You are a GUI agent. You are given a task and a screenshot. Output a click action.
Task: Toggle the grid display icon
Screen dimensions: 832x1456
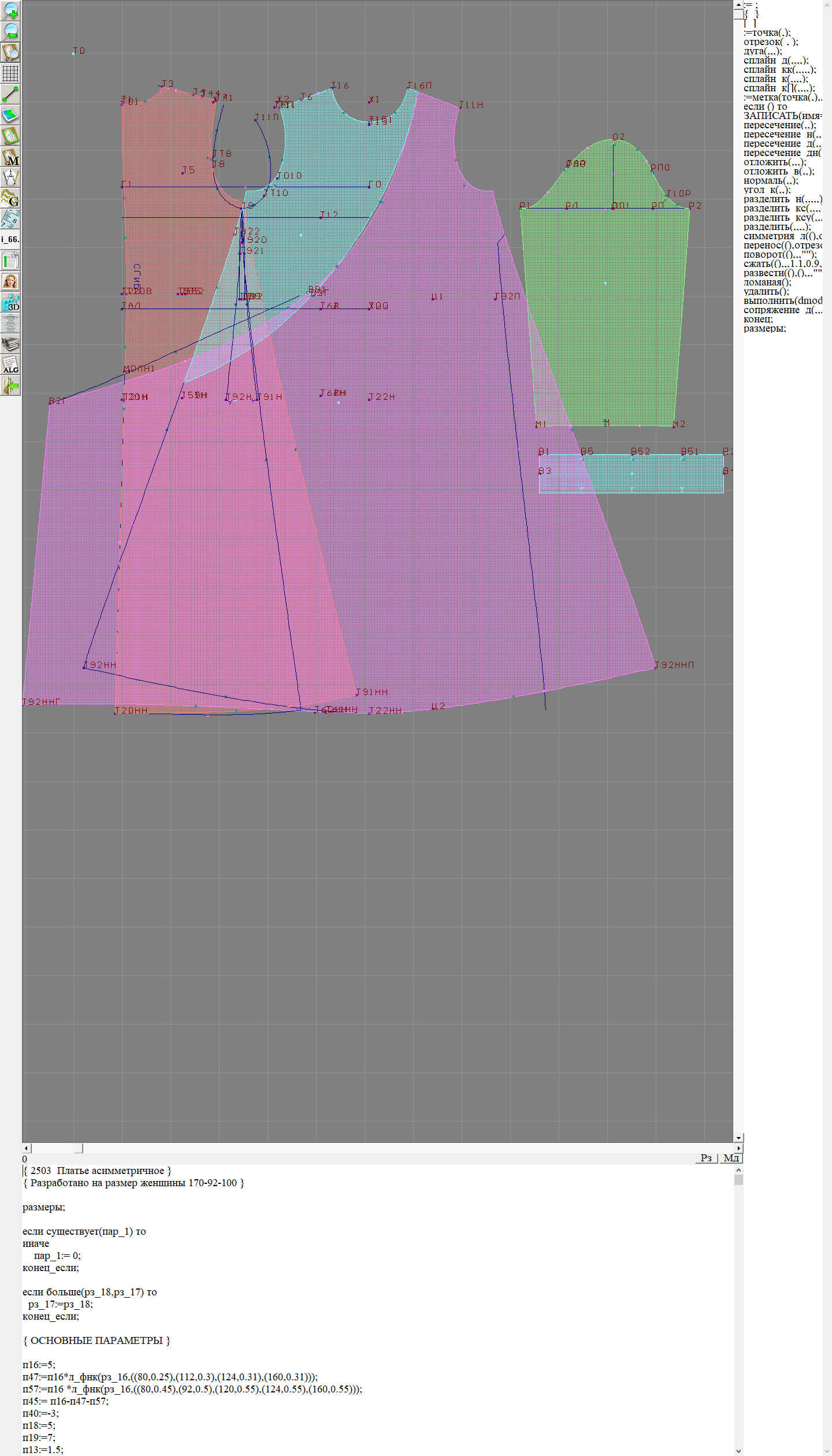pos(10,73)
